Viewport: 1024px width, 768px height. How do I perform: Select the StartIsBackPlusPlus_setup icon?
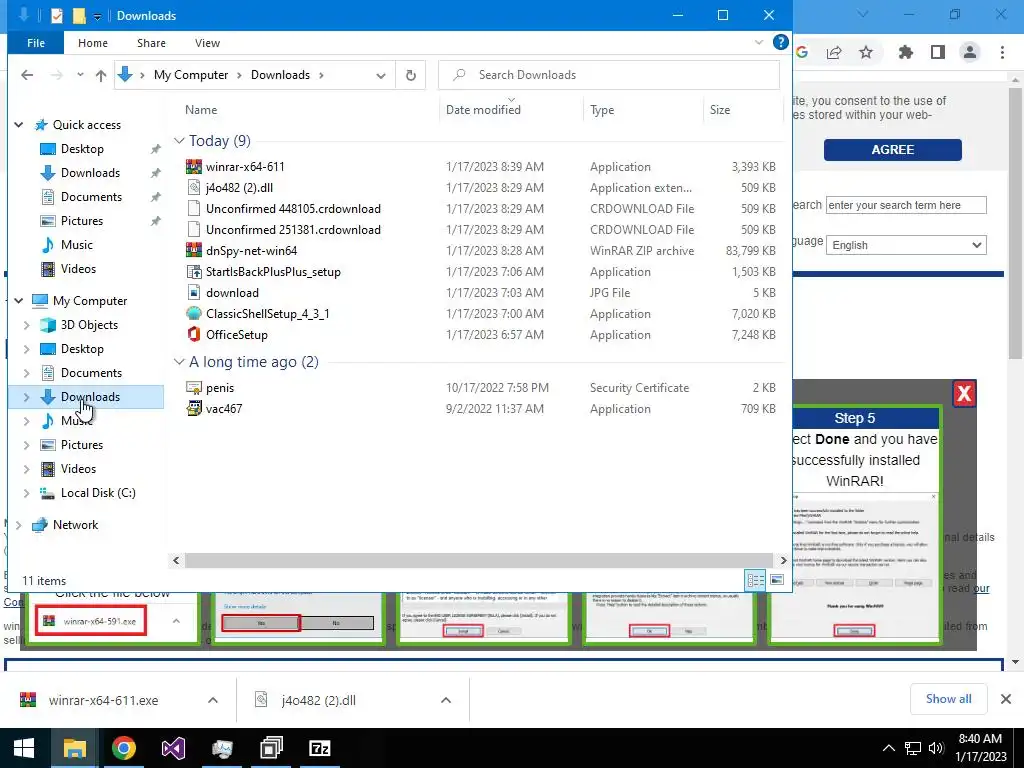click(x=194, y=271)
